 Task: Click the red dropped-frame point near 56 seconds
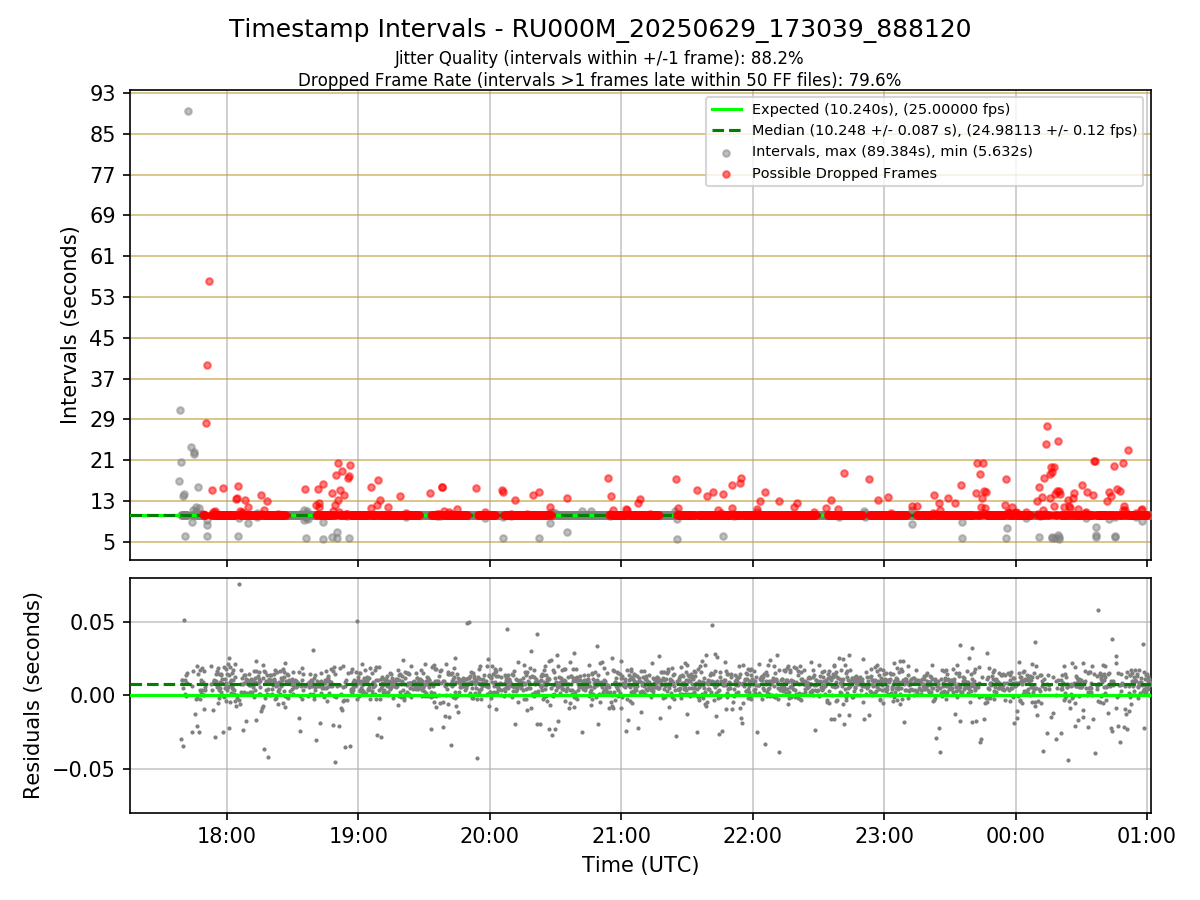pyautogui.click(x=209, y=281)
